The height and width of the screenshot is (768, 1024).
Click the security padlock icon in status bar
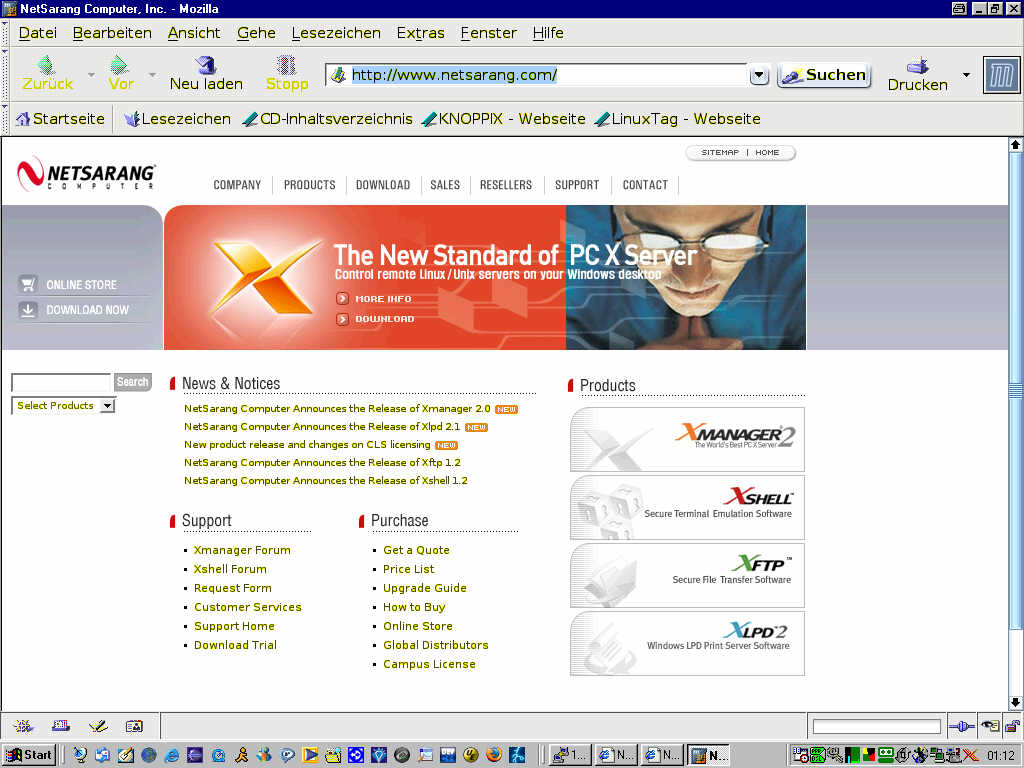coord(1012,726)
